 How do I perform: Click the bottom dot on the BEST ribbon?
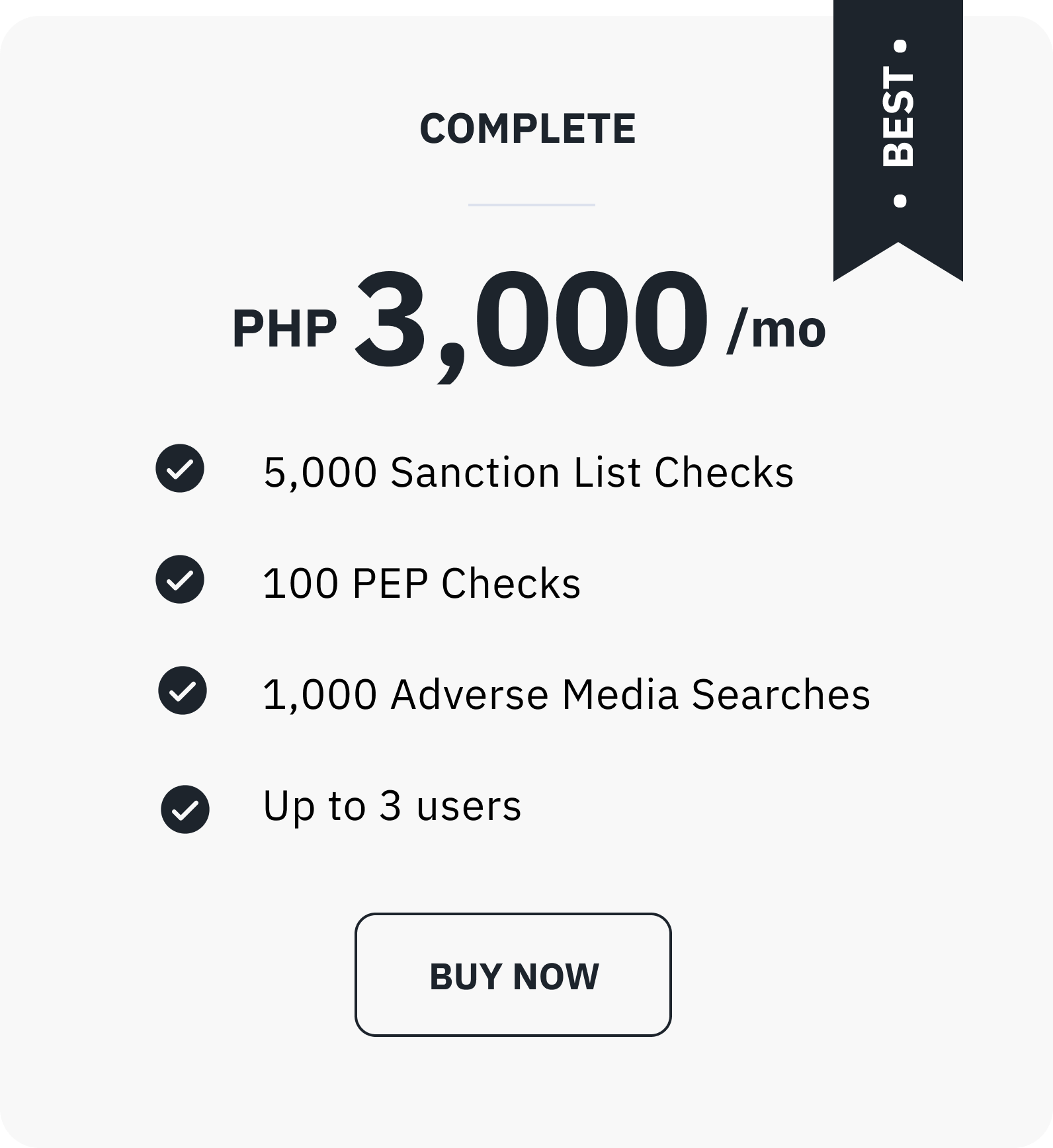[900, 200]
